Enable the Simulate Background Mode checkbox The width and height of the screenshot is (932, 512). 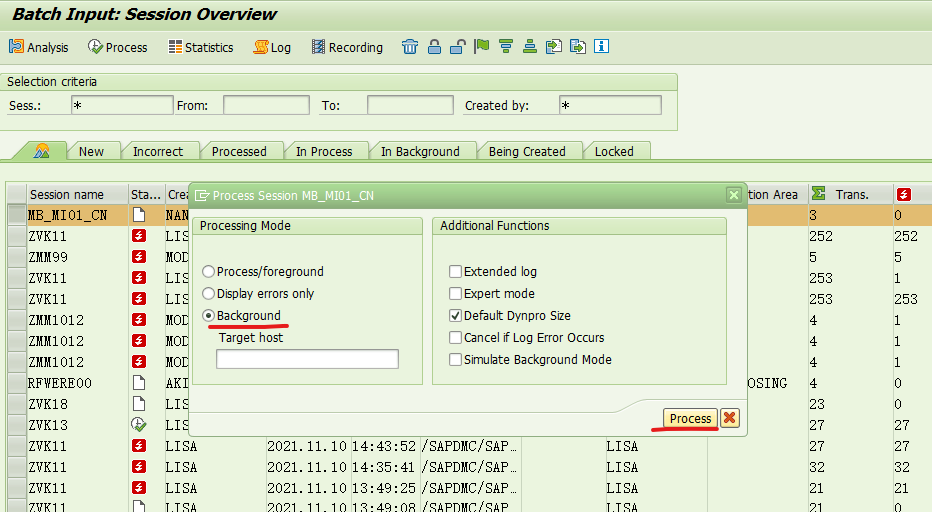click(x=455, y=360)
